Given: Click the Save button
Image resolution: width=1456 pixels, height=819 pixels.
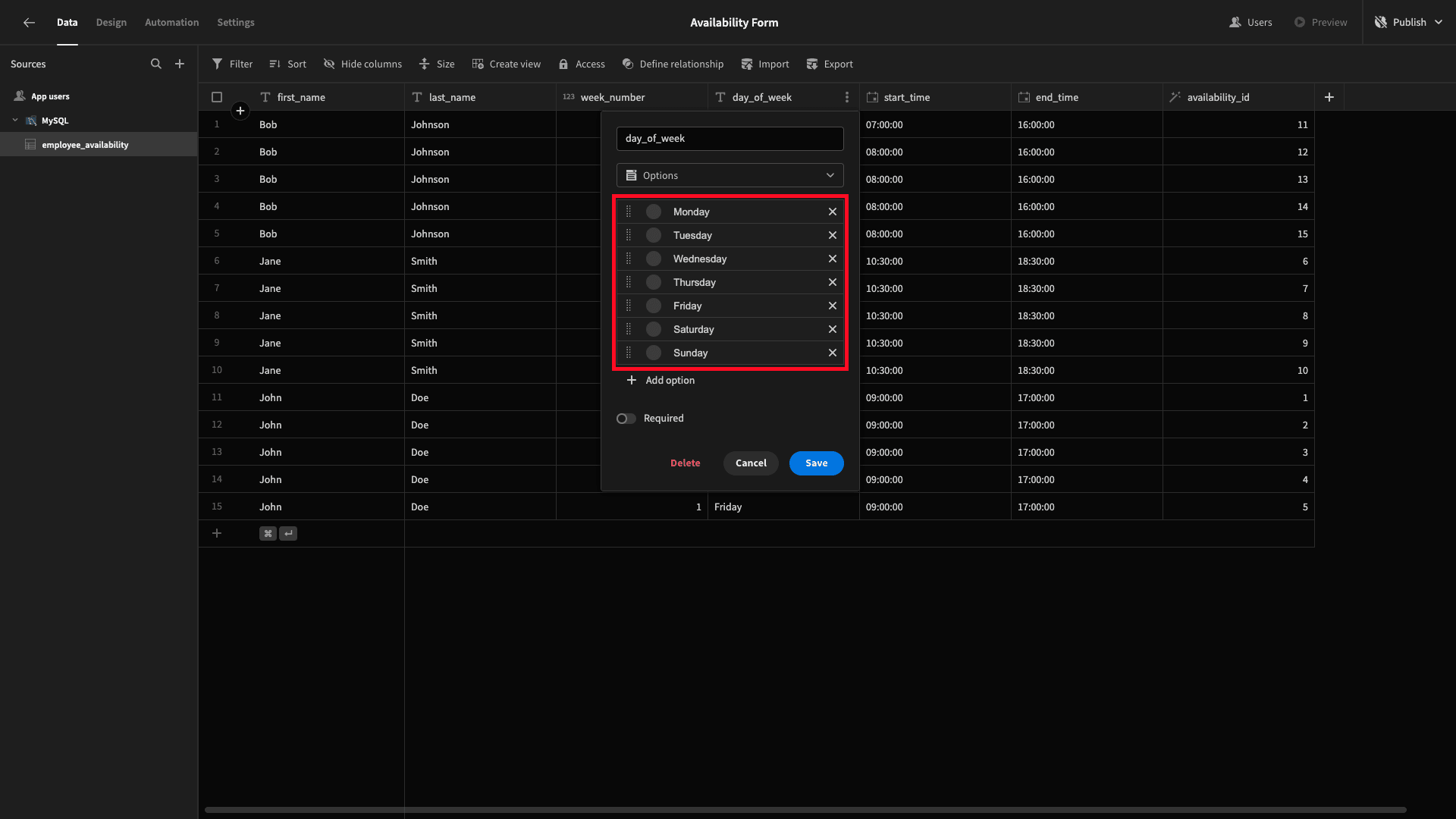Looking at the screenshot, I should pos(817,463).
